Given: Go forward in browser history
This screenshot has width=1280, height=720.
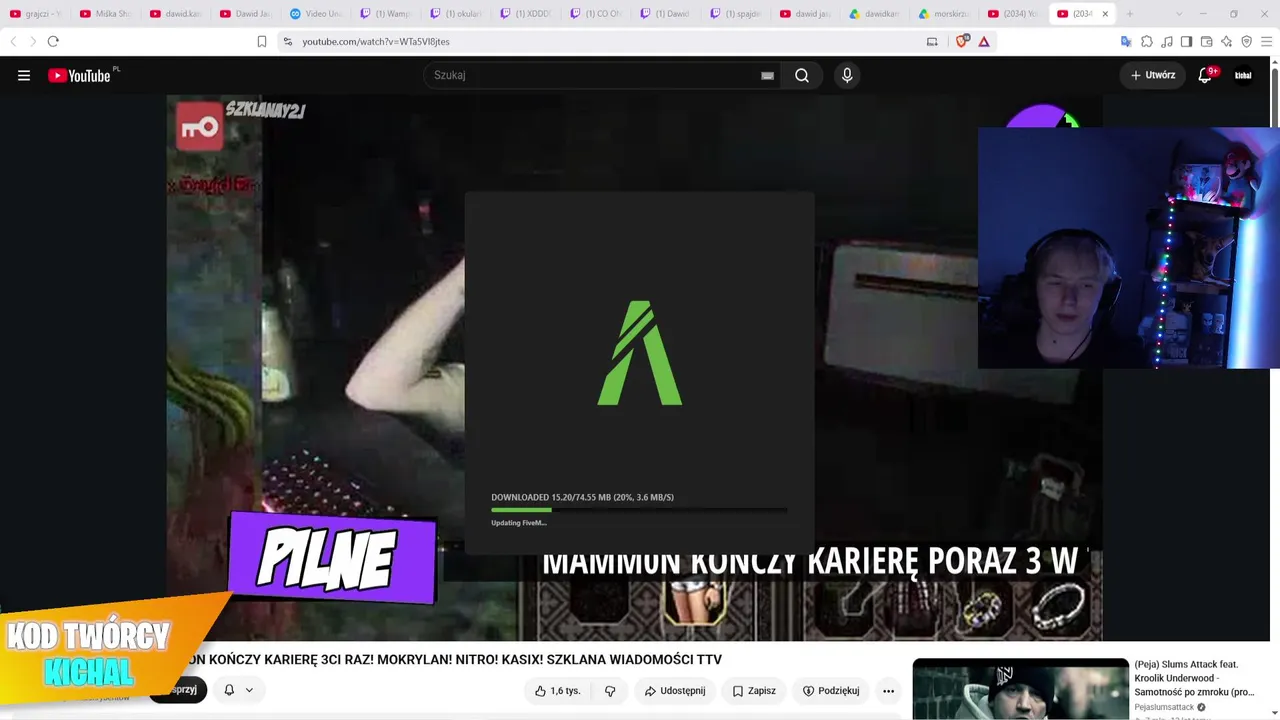Looking at the screenshot, I should 32,41.
